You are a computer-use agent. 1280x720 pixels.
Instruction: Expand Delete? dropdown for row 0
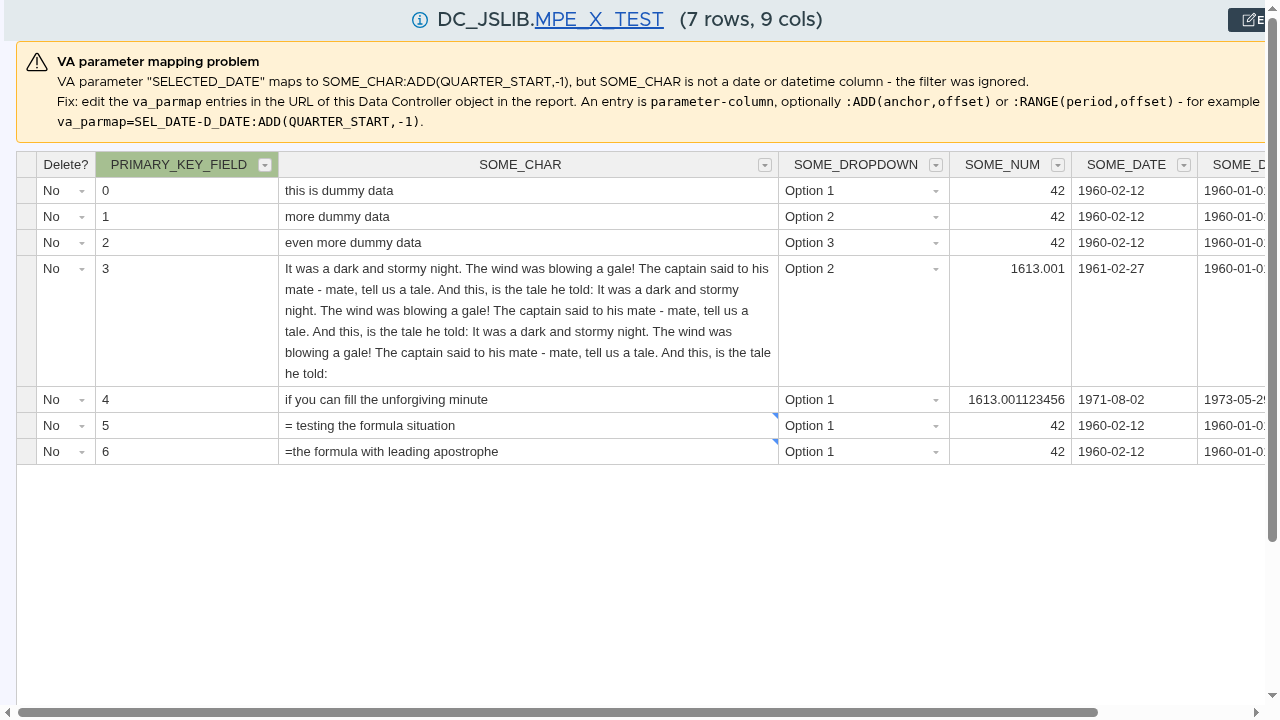click(x=82, y=191)
